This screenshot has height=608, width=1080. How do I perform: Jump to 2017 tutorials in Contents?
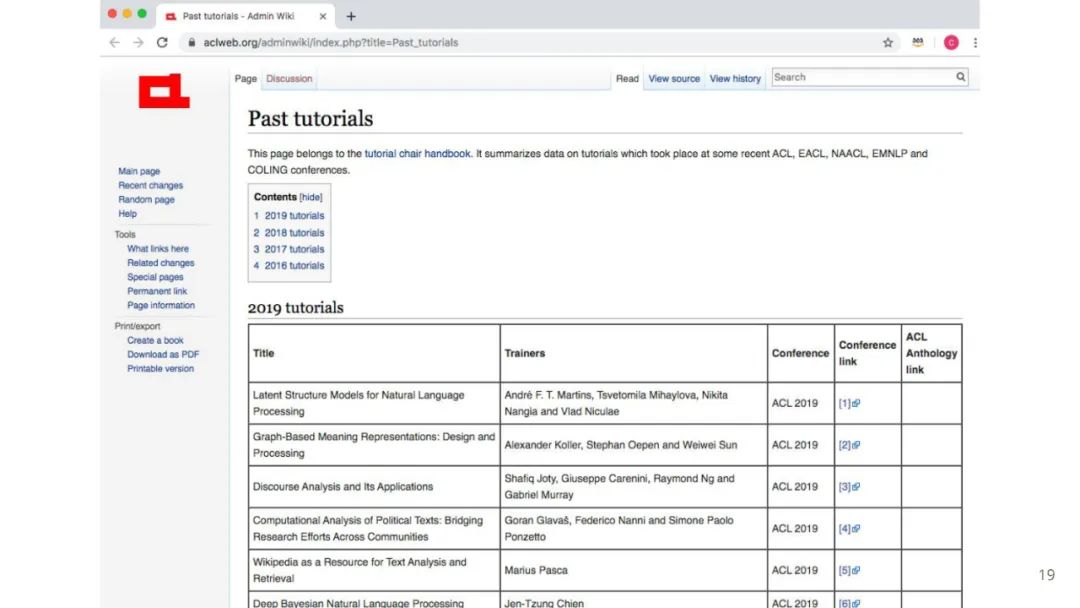[294, 249]
